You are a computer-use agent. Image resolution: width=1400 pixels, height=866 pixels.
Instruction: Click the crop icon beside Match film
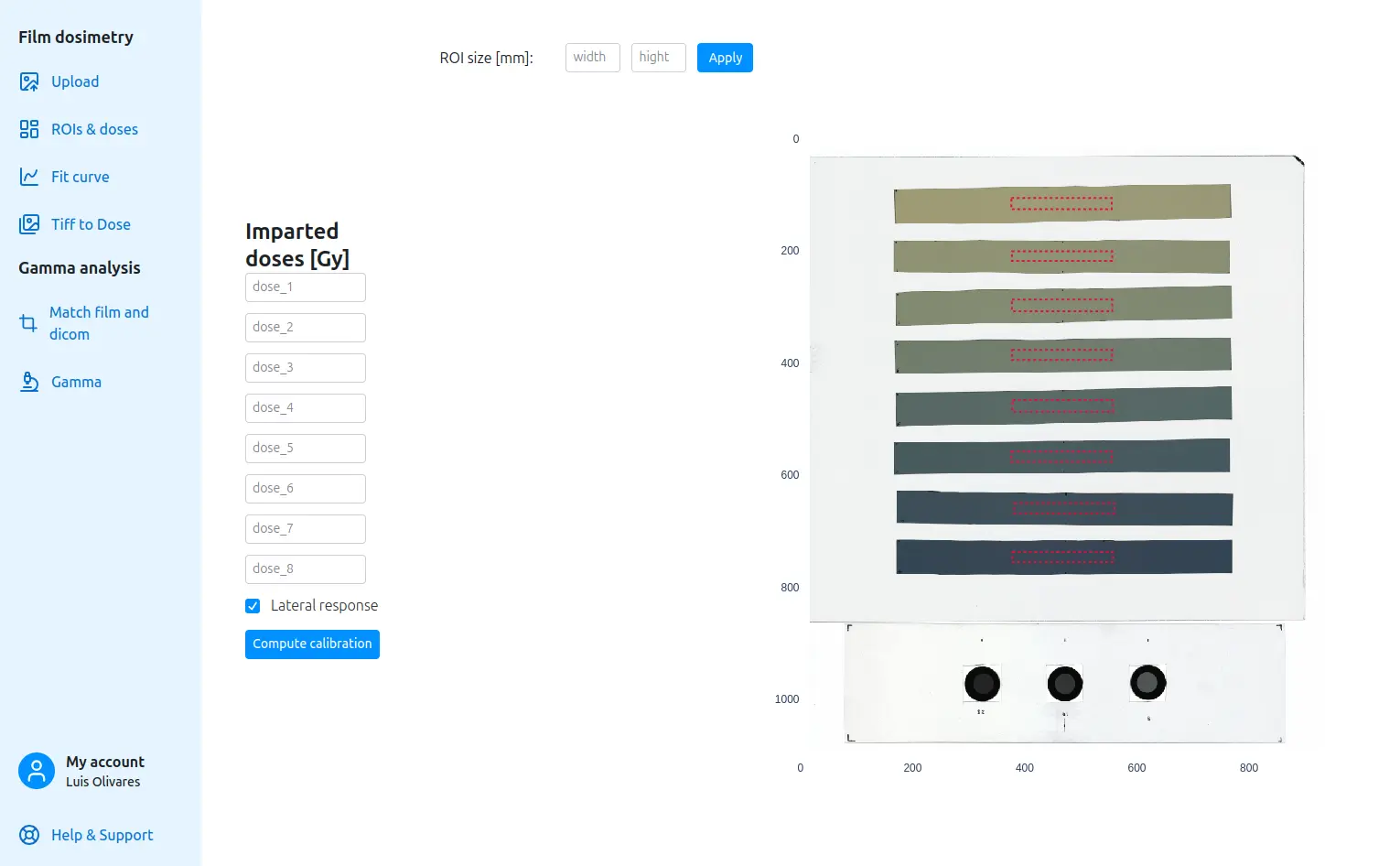tap(28, 323)
